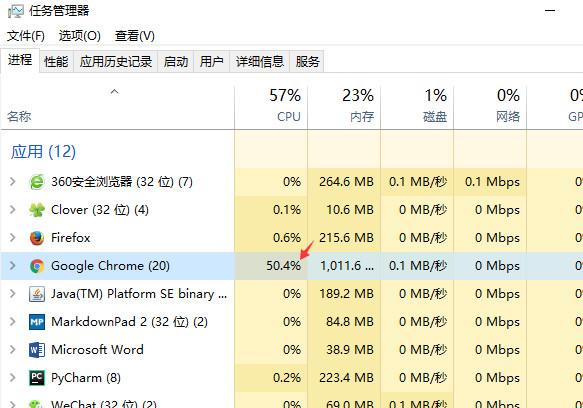Click the Firefox process icon
This screenshot has height=408, width=583.
37,238
